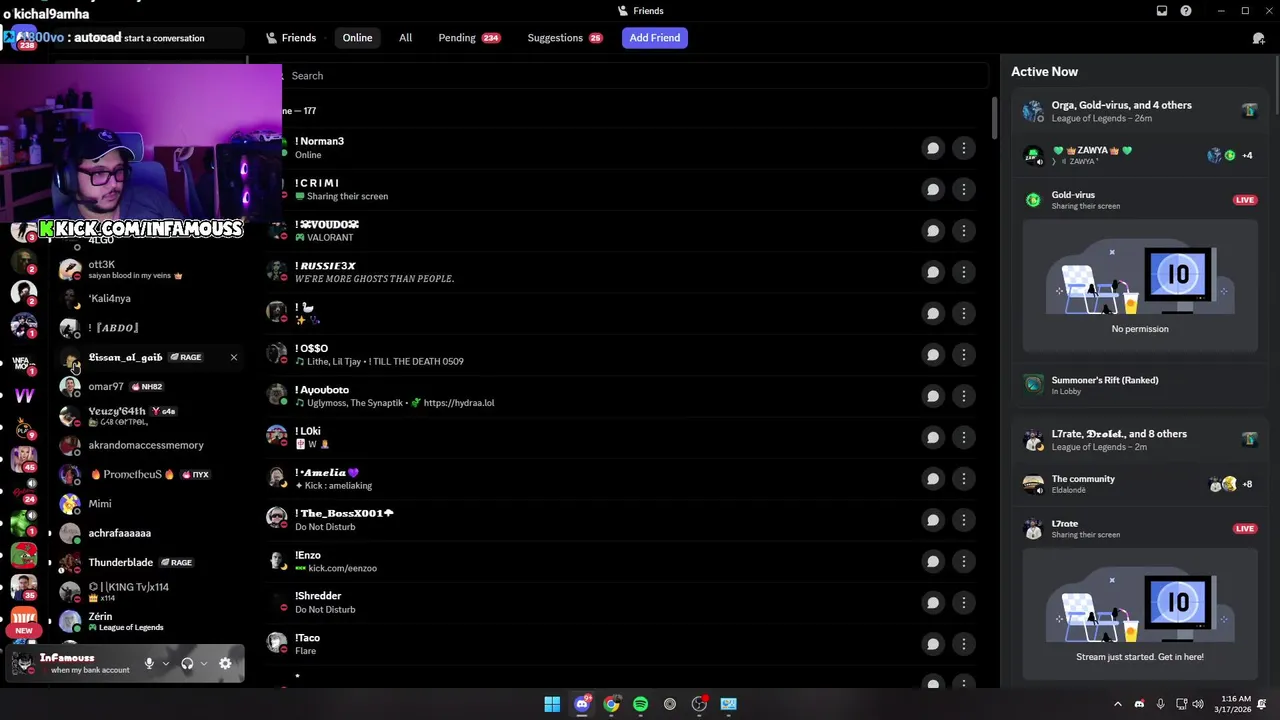
Task: Open the Orga, Gold-virus activity card
Action: point(1139,111)
